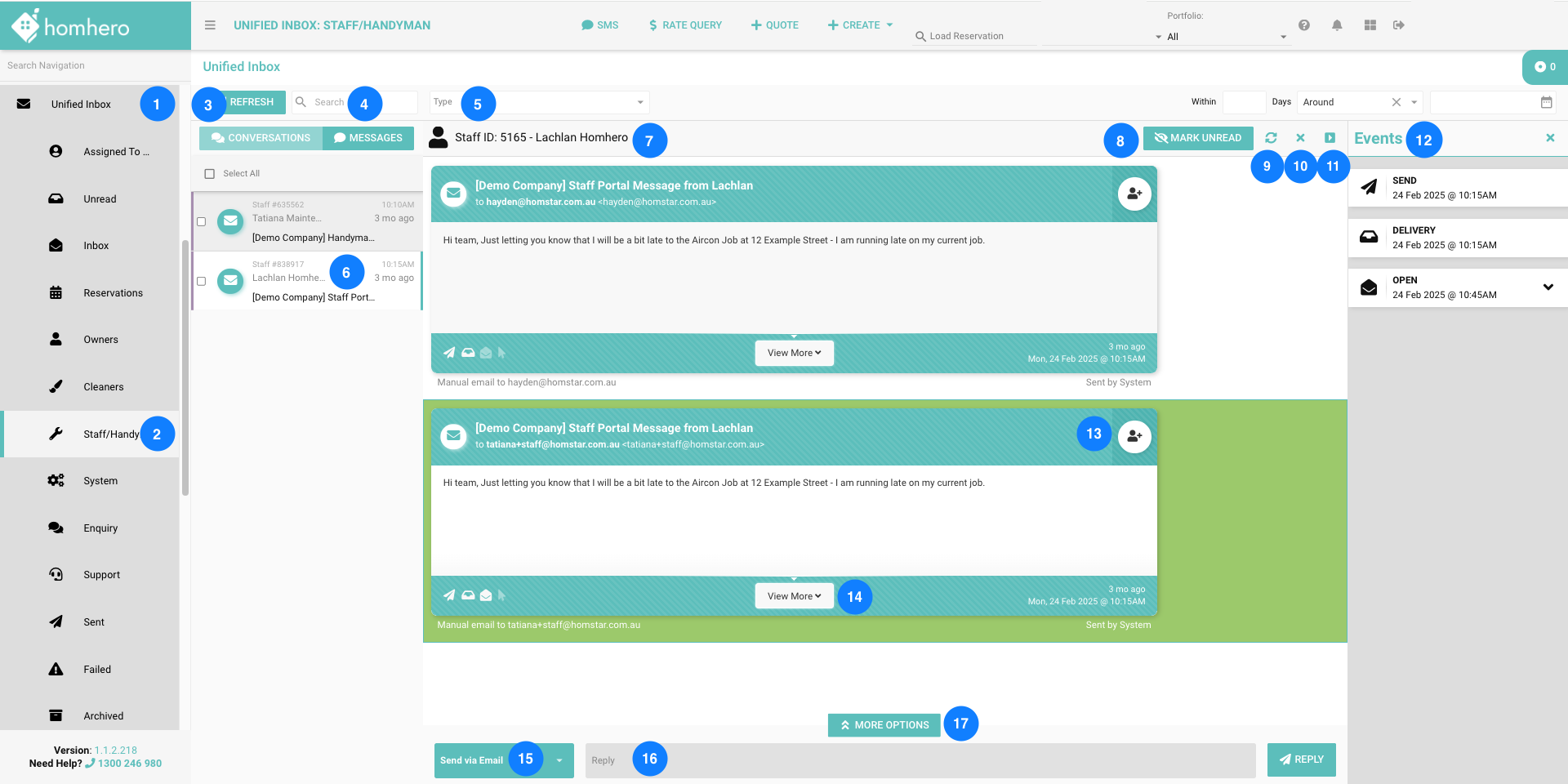Open Reservations in the sidebar

pyautogui.click(x=113, y=293)
